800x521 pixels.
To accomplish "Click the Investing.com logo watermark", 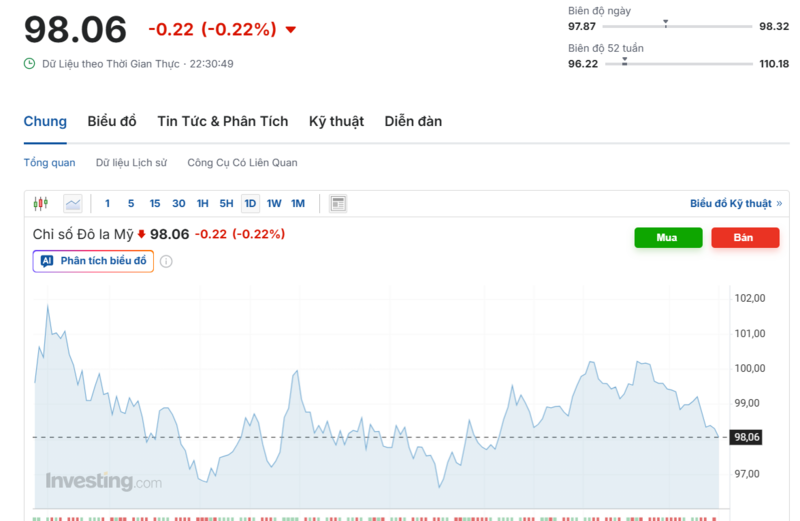I will click(x=103, y=482).
